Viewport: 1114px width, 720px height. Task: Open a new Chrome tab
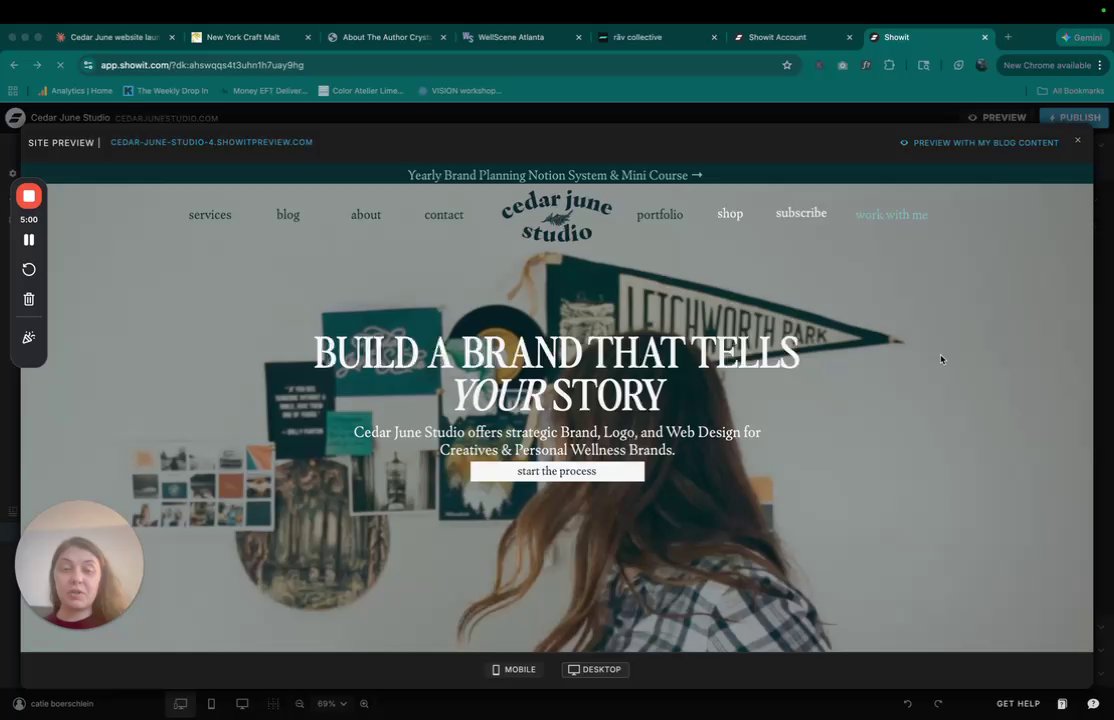[1008, 37]
